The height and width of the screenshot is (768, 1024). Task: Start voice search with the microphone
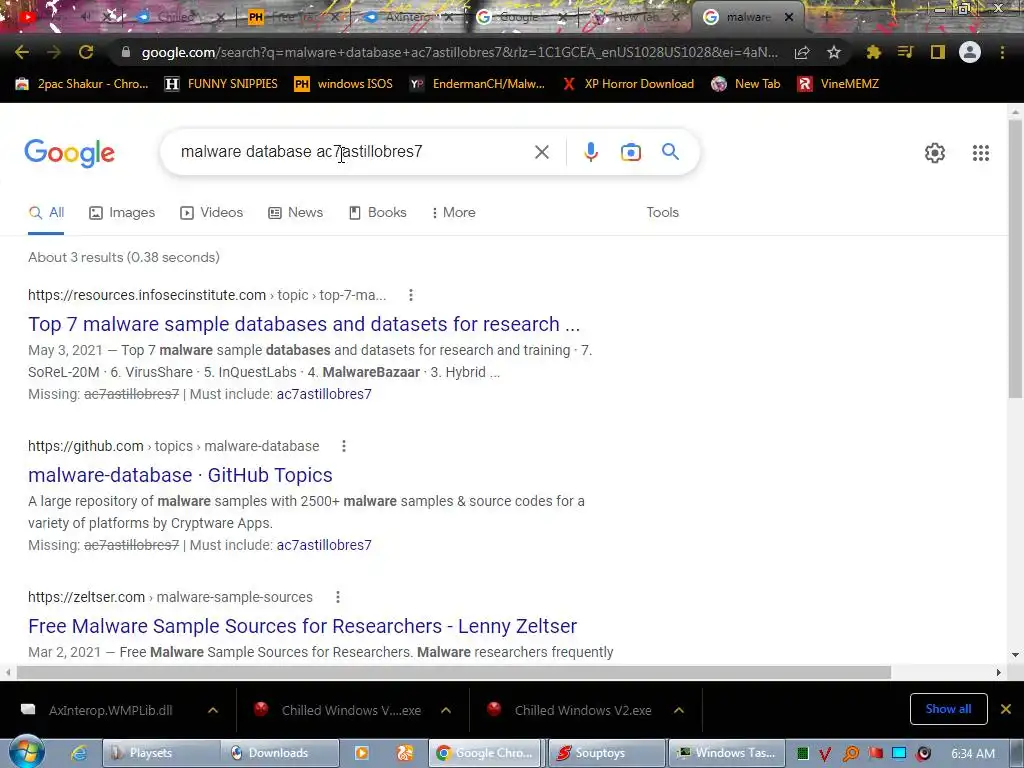click(x=591, y=152)
